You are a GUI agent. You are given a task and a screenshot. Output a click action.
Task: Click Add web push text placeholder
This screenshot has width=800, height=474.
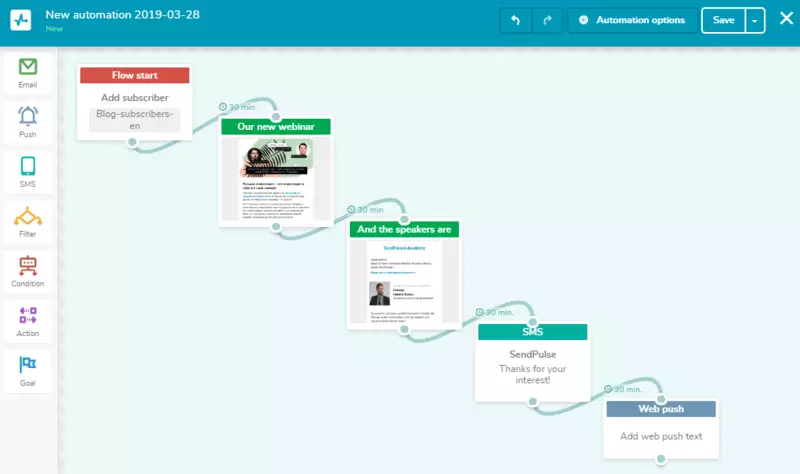[661, 436]
